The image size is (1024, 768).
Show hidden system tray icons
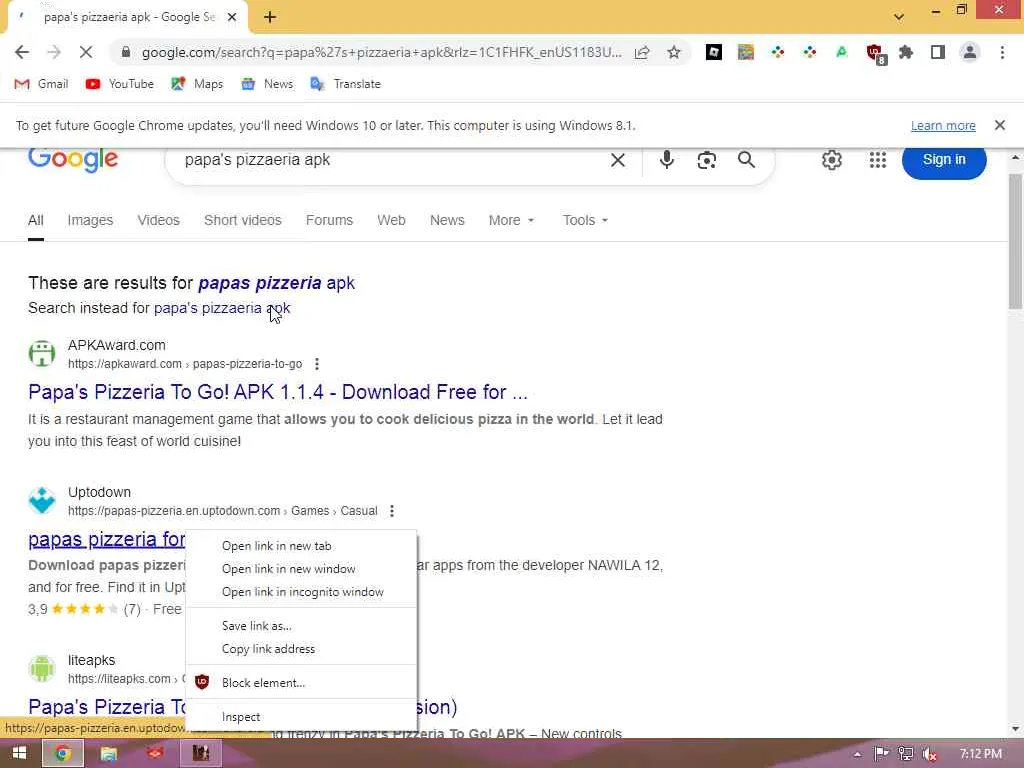click(857, 754)
